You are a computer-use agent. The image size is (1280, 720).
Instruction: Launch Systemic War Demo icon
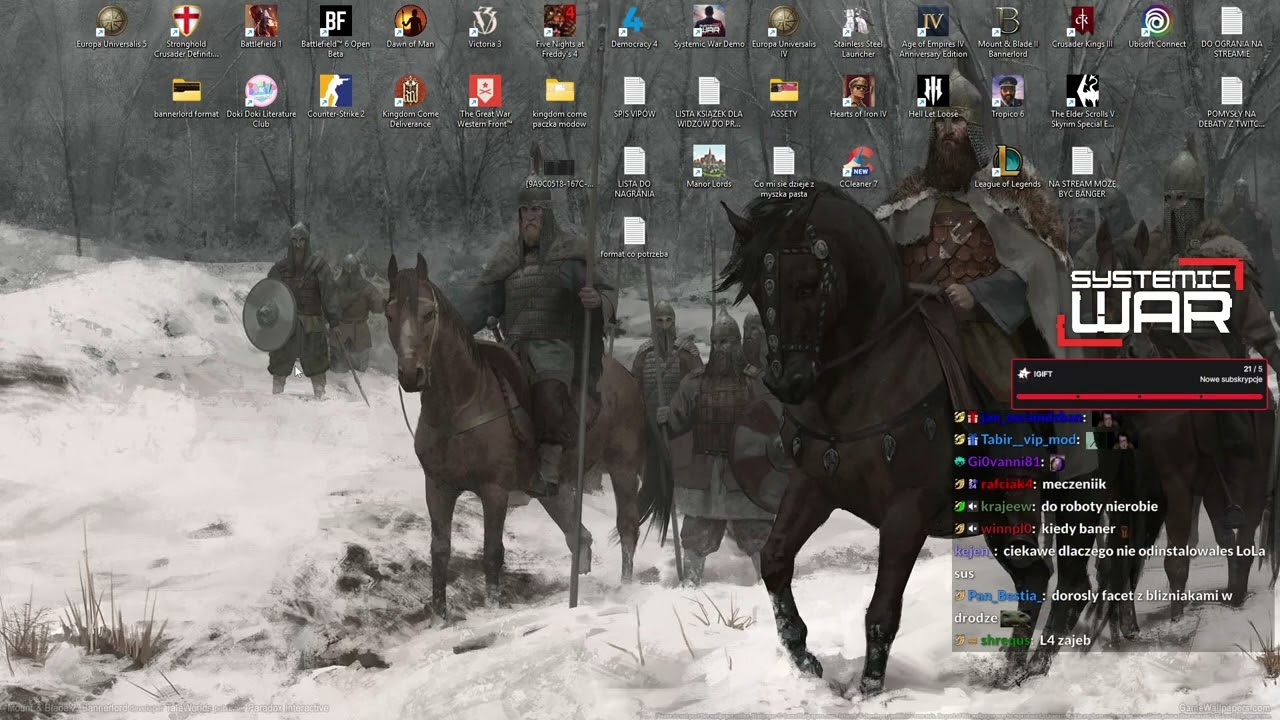(709, 27)
